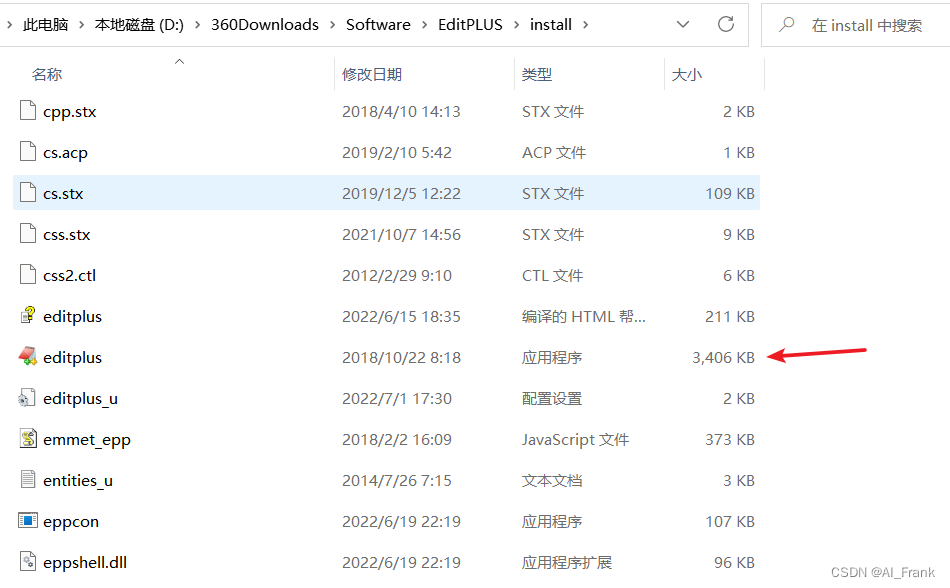The height and width of the screenshot is (588, 950).
Task: Select the file named css.stx
Action: (x=67, y=235)
